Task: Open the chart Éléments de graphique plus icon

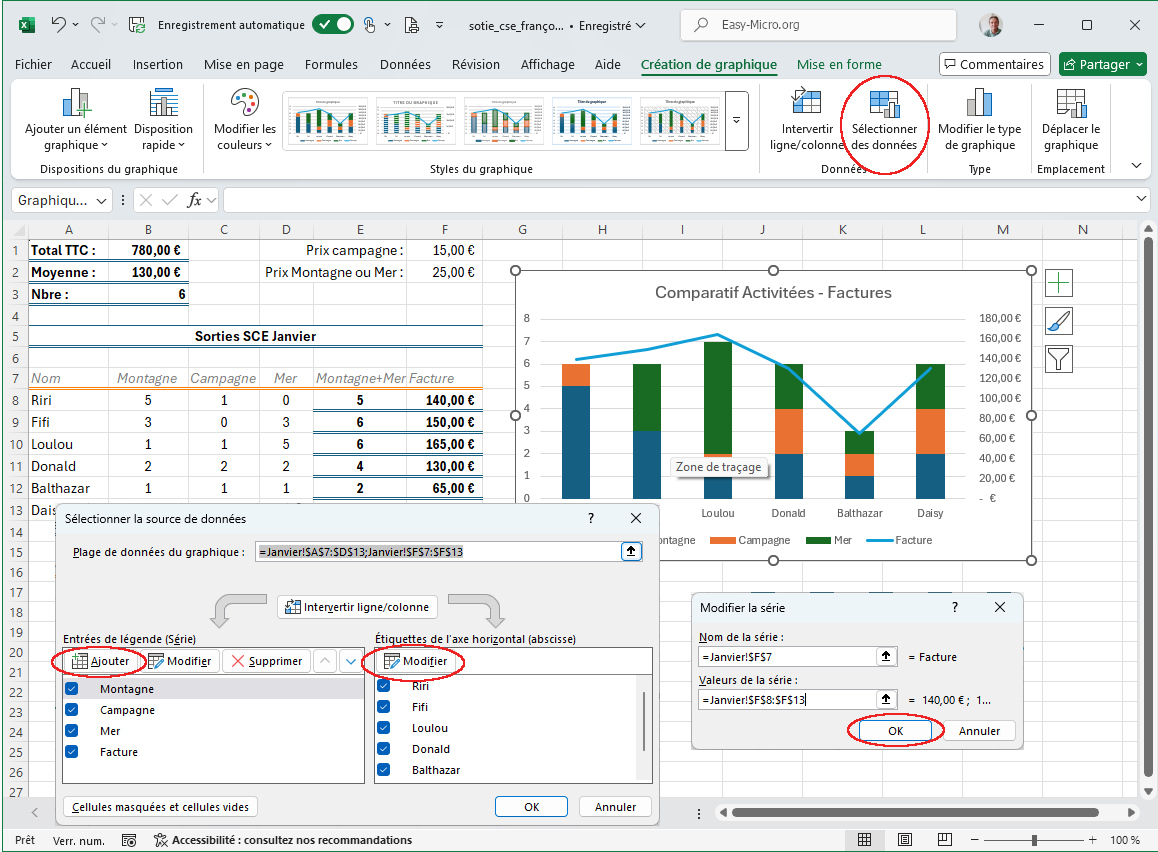Action: point(1058,283)
